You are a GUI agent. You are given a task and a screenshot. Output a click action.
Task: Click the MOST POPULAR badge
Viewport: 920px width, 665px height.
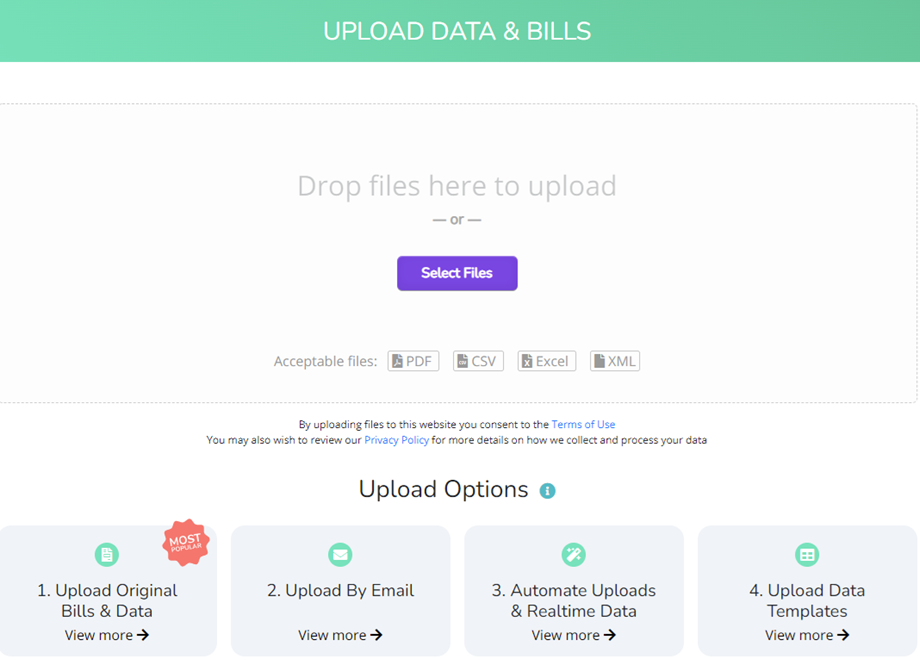pyautogui.click(x=187, y=541)
